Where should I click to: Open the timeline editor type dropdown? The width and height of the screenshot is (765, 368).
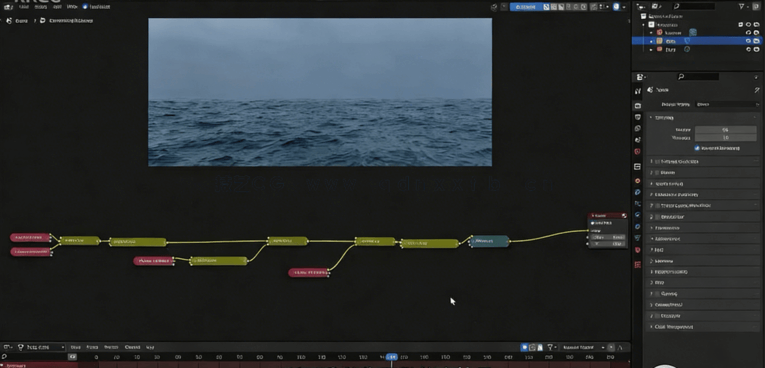point(7,347)
